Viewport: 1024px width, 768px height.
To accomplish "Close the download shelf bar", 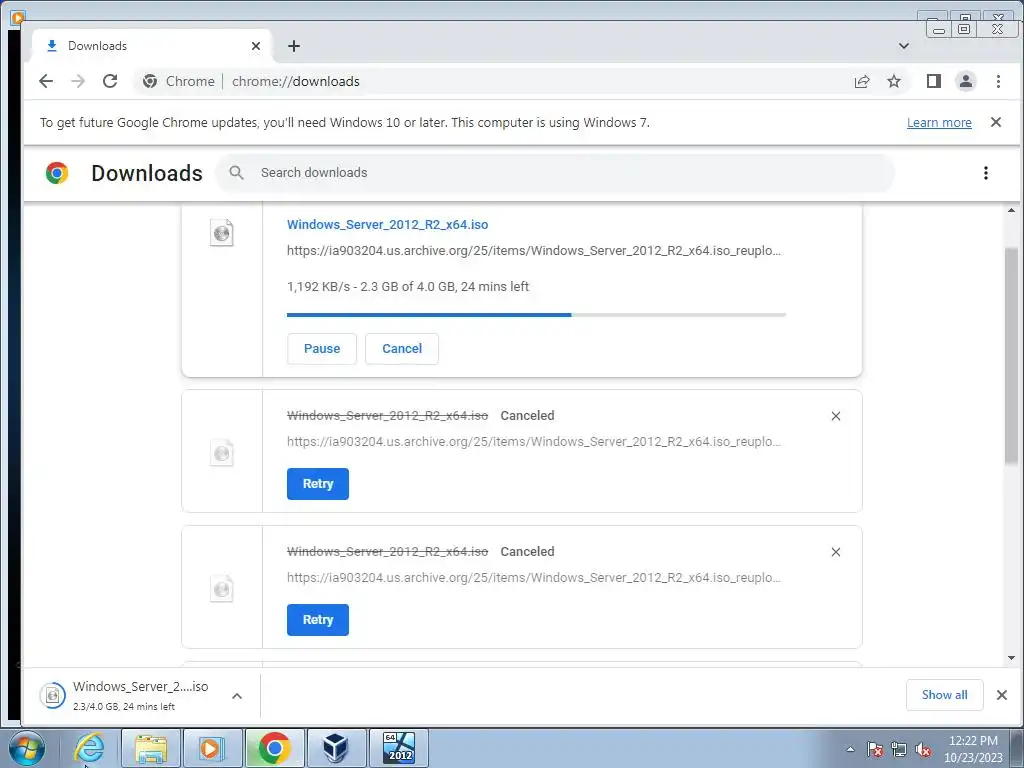I will click(x=1002, y=695).
